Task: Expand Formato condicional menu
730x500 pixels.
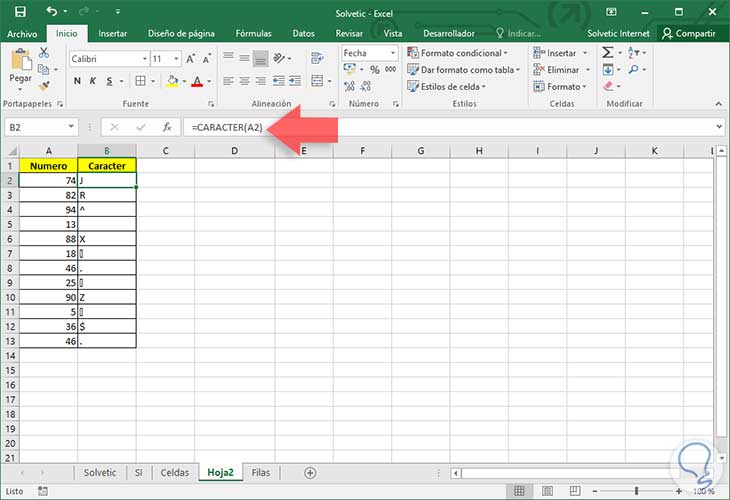Action: [x=457, y=53]
